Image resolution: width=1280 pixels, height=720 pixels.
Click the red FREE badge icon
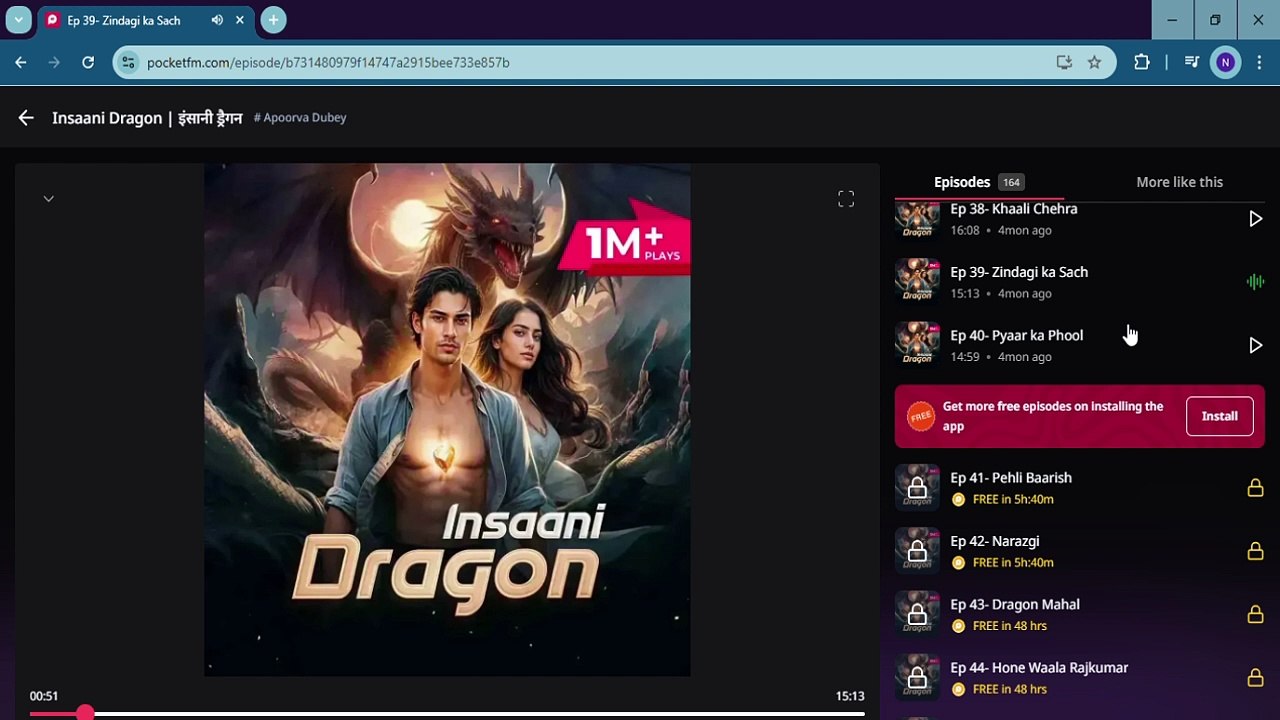tap(920, 416)
